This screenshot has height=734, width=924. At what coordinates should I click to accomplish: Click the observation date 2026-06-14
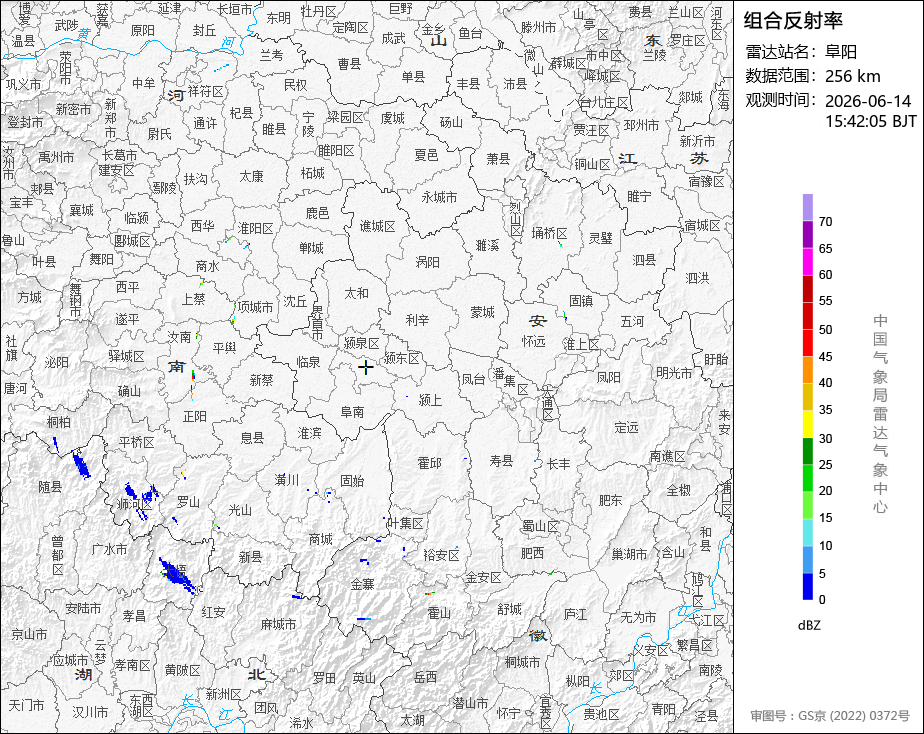867,101
